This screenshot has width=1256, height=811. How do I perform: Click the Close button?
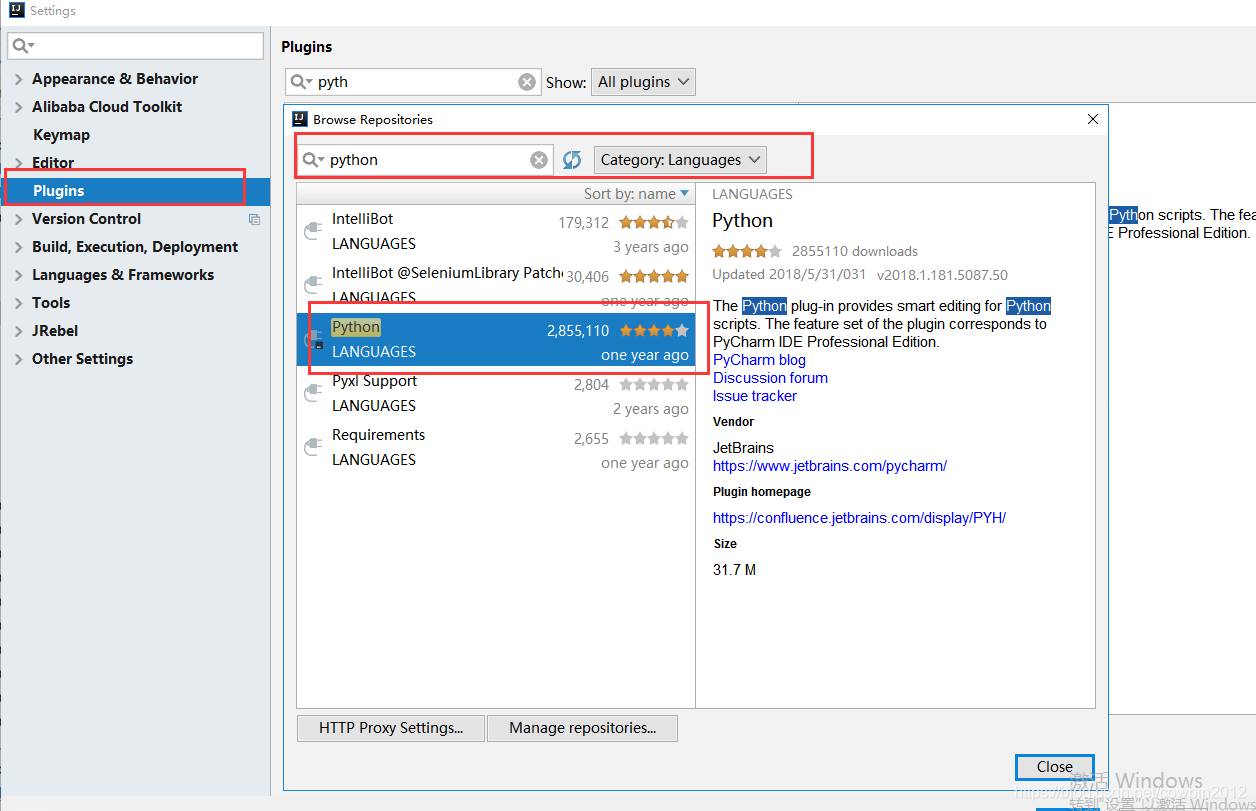(1055, 767)
